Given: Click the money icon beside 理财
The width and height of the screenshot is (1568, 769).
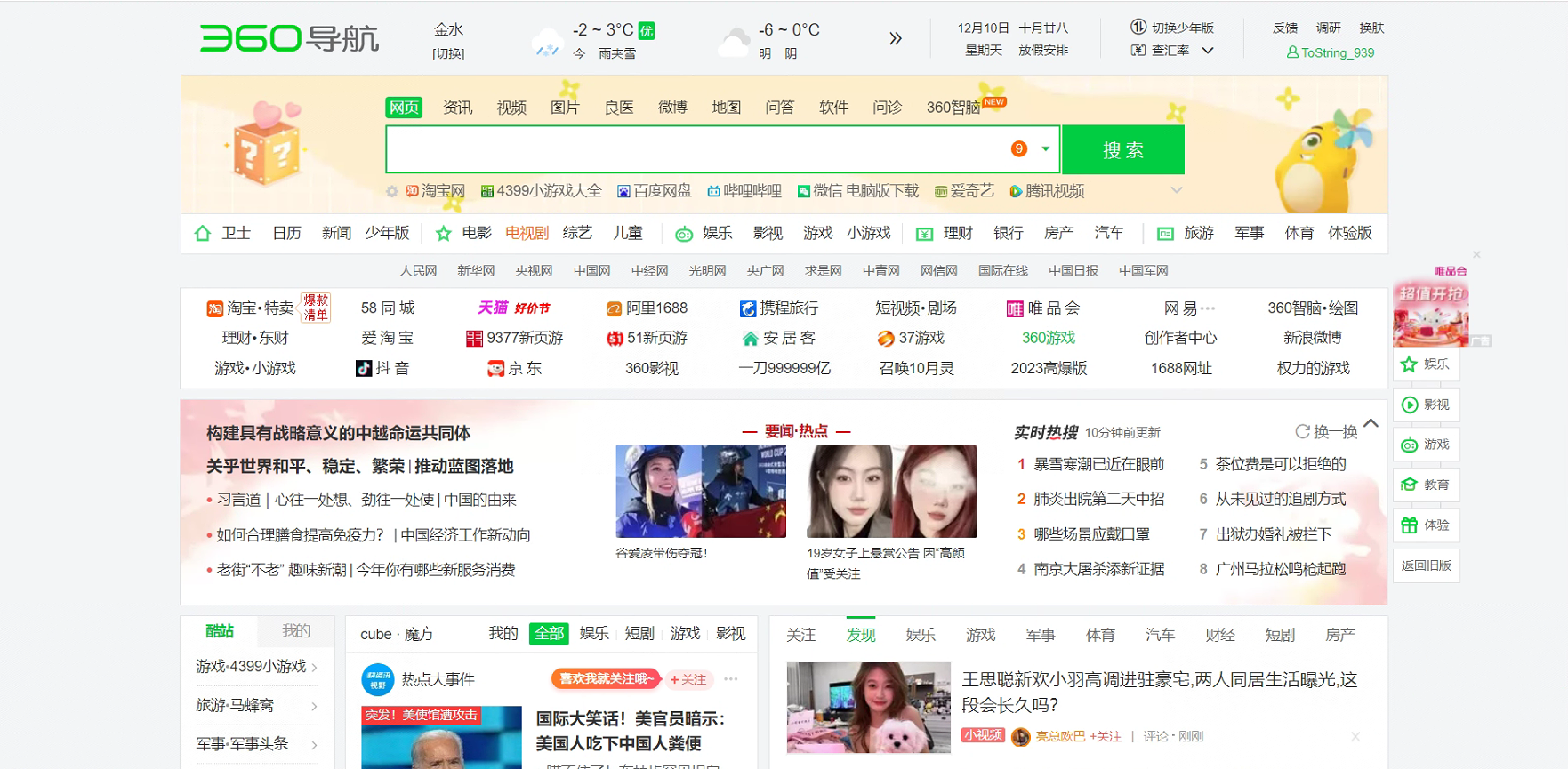Looking at the screenshot, I should click(x=925, y=234).
